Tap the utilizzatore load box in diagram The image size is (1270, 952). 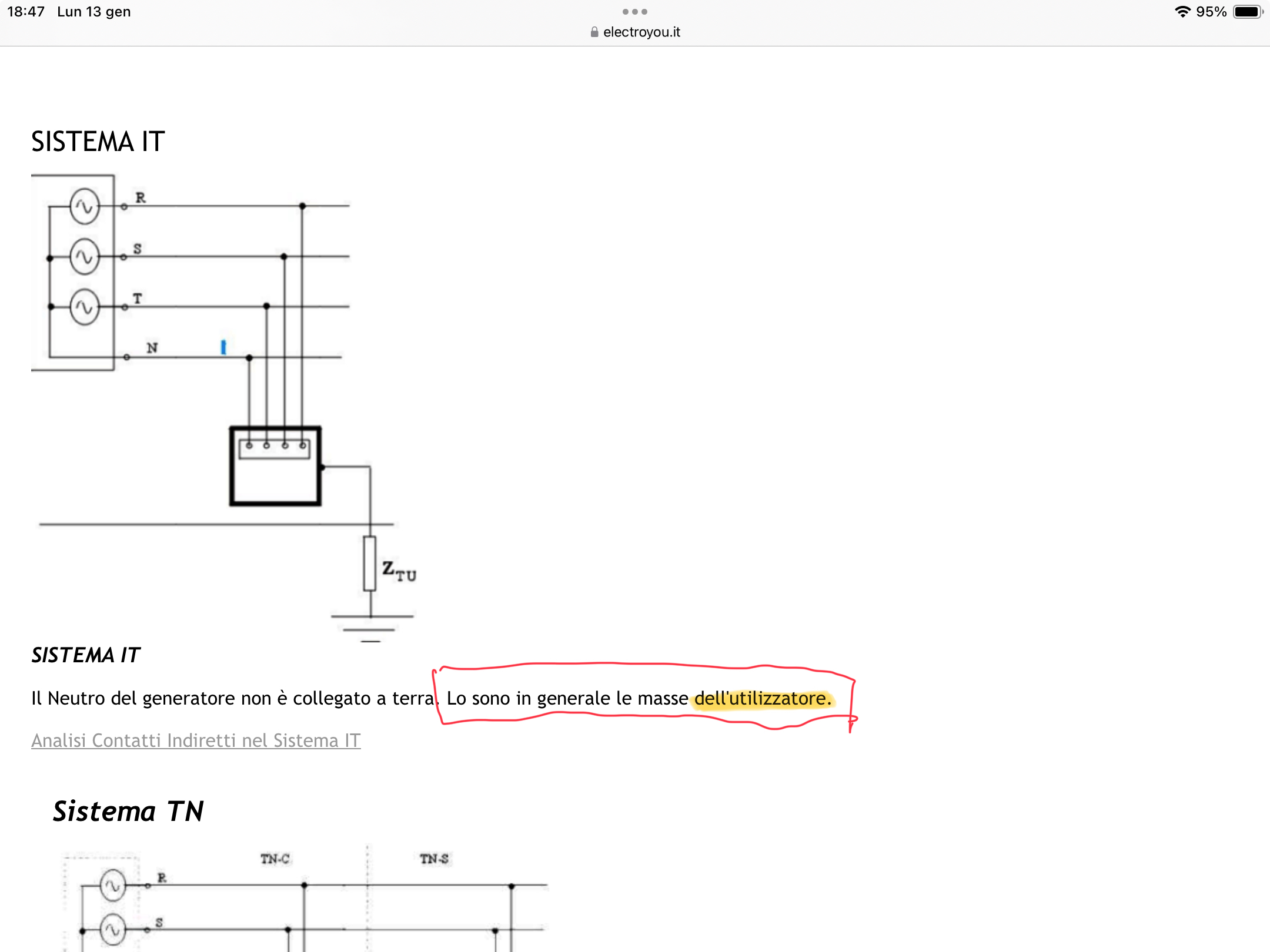(275, 465)
